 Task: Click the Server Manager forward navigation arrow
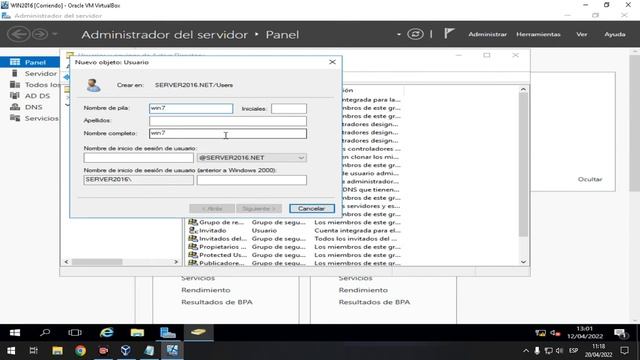pos(40,34)
